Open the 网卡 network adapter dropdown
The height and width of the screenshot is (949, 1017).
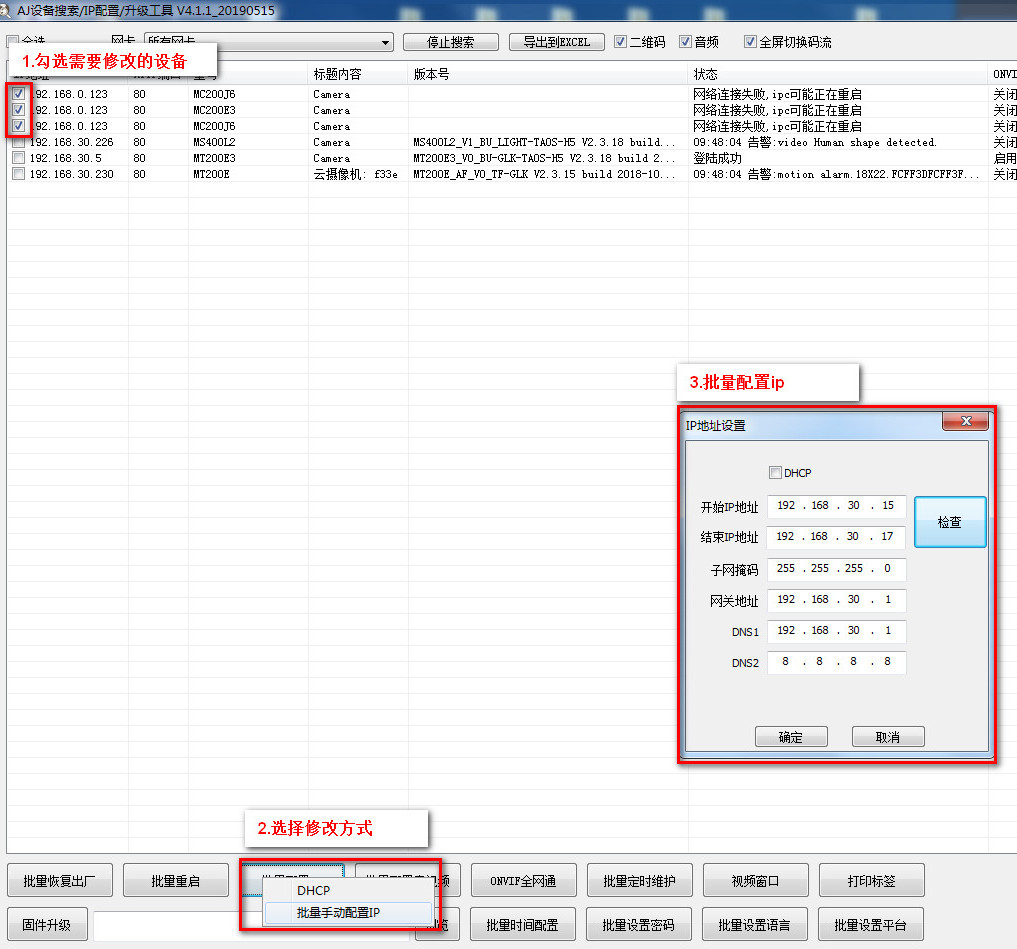click(385, 43)
